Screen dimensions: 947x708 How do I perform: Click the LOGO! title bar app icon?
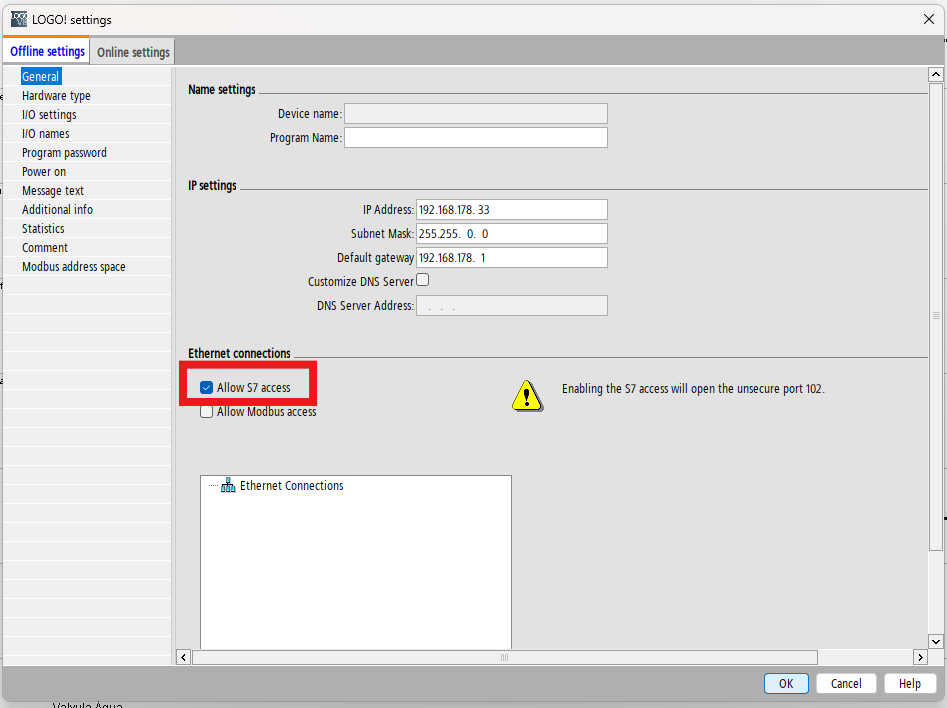tap(19, 19)
